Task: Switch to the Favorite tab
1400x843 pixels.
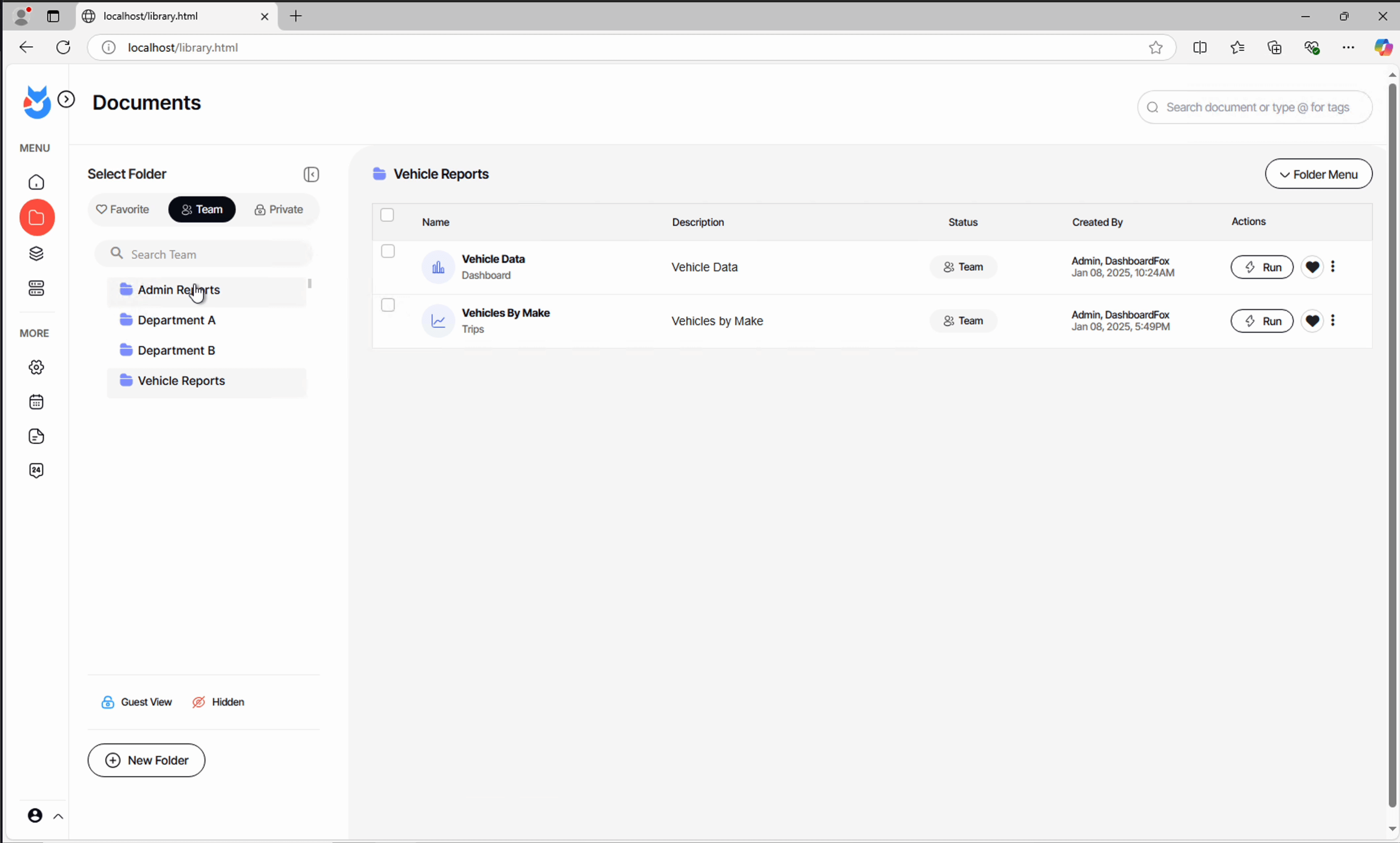Action: pos(123,209)
